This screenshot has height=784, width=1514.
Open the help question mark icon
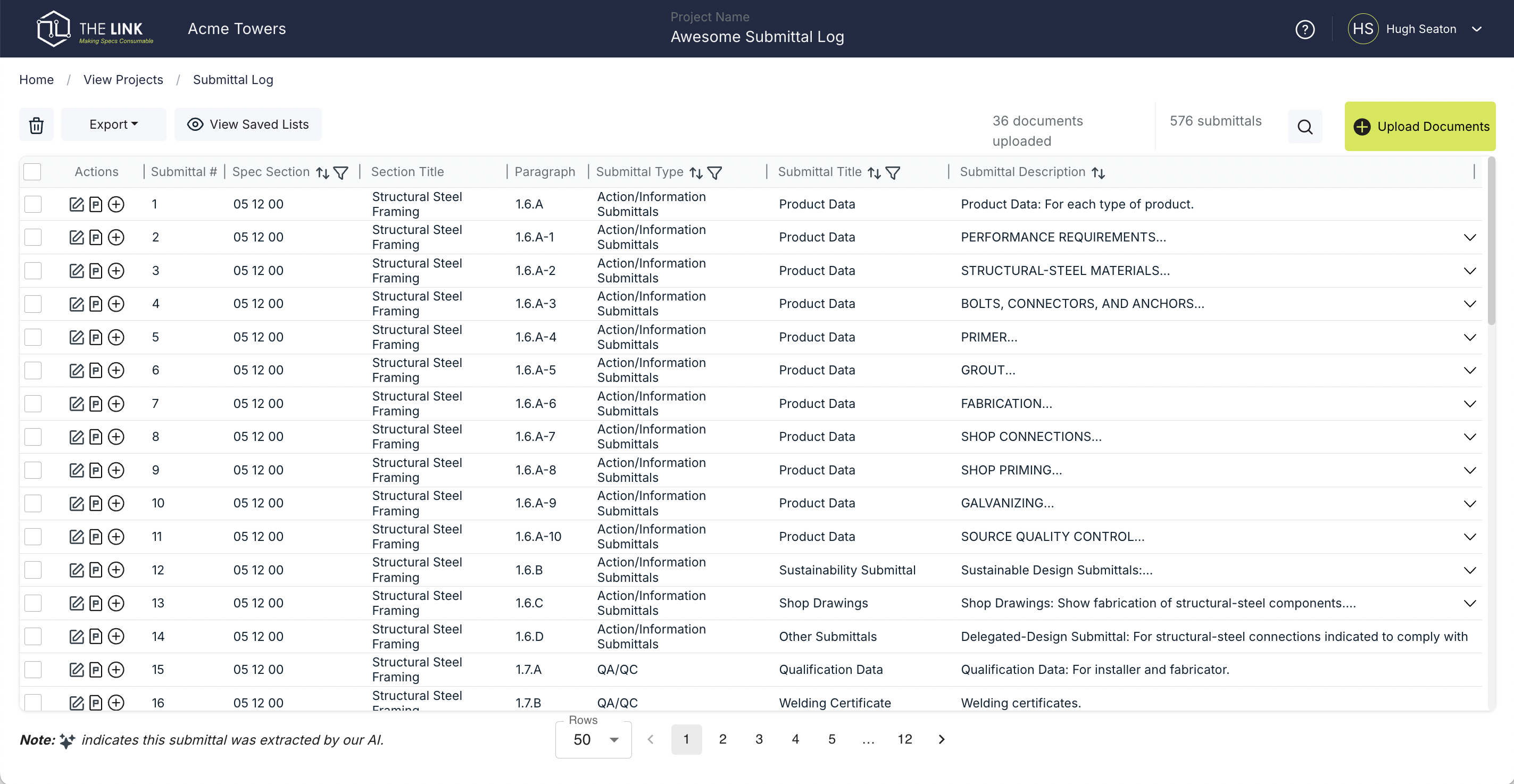[x=1305, y=29]
